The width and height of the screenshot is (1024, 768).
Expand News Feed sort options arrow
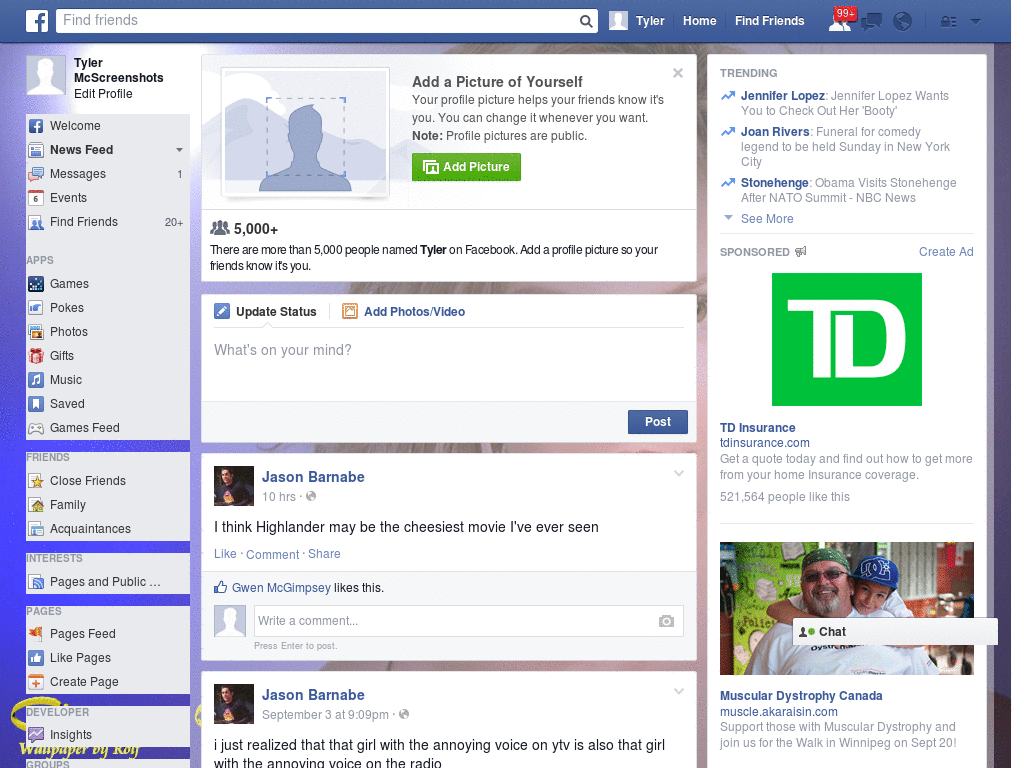coord(179,150)
